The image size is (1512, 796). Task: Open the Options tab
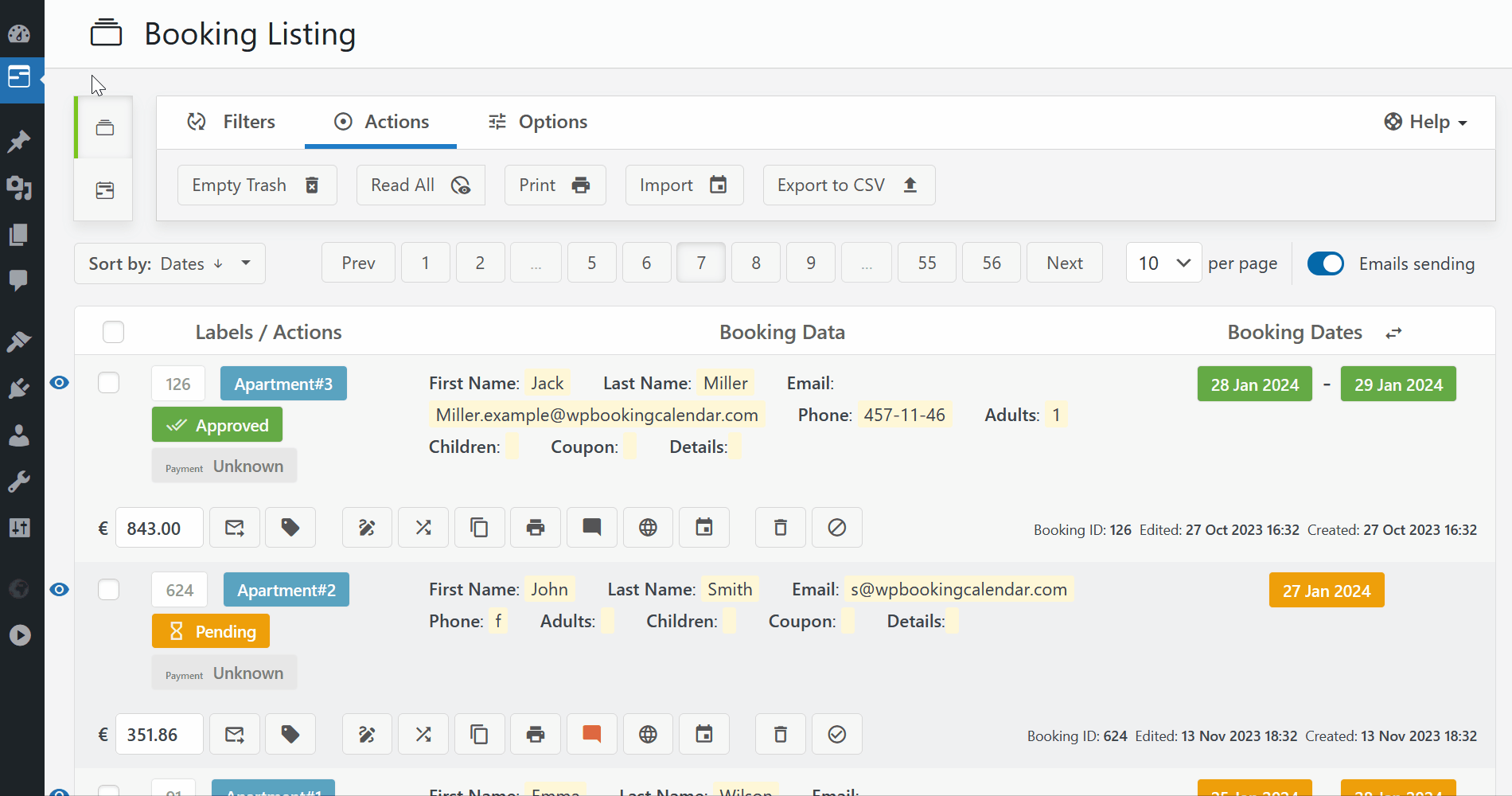coord(538,122)
